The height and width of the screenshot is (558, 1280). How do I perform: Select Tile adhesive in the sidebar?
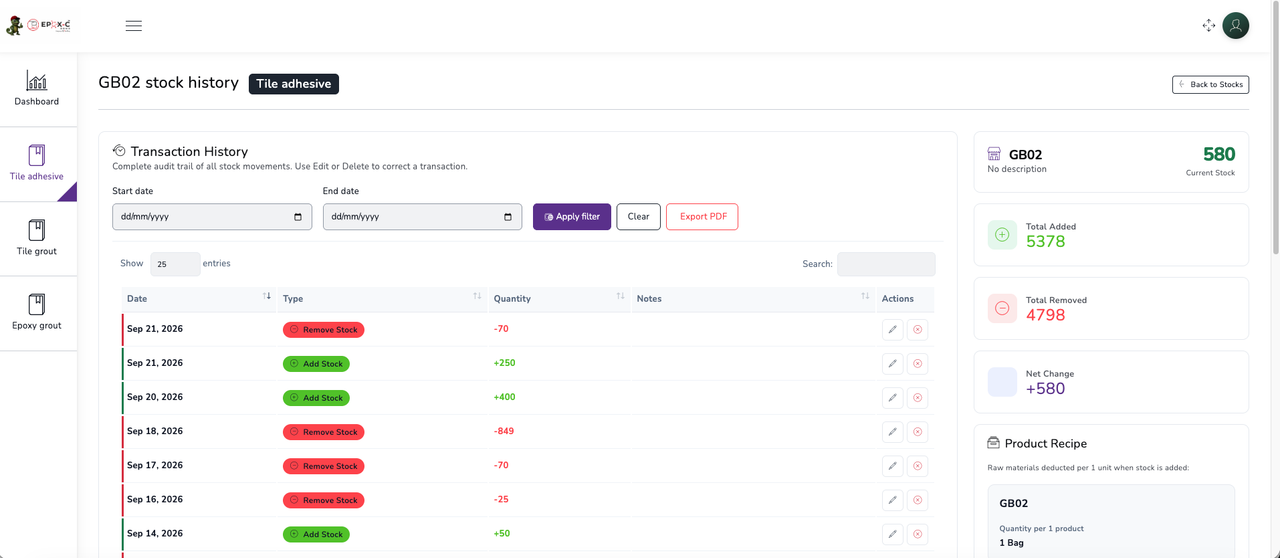point(37,164)
